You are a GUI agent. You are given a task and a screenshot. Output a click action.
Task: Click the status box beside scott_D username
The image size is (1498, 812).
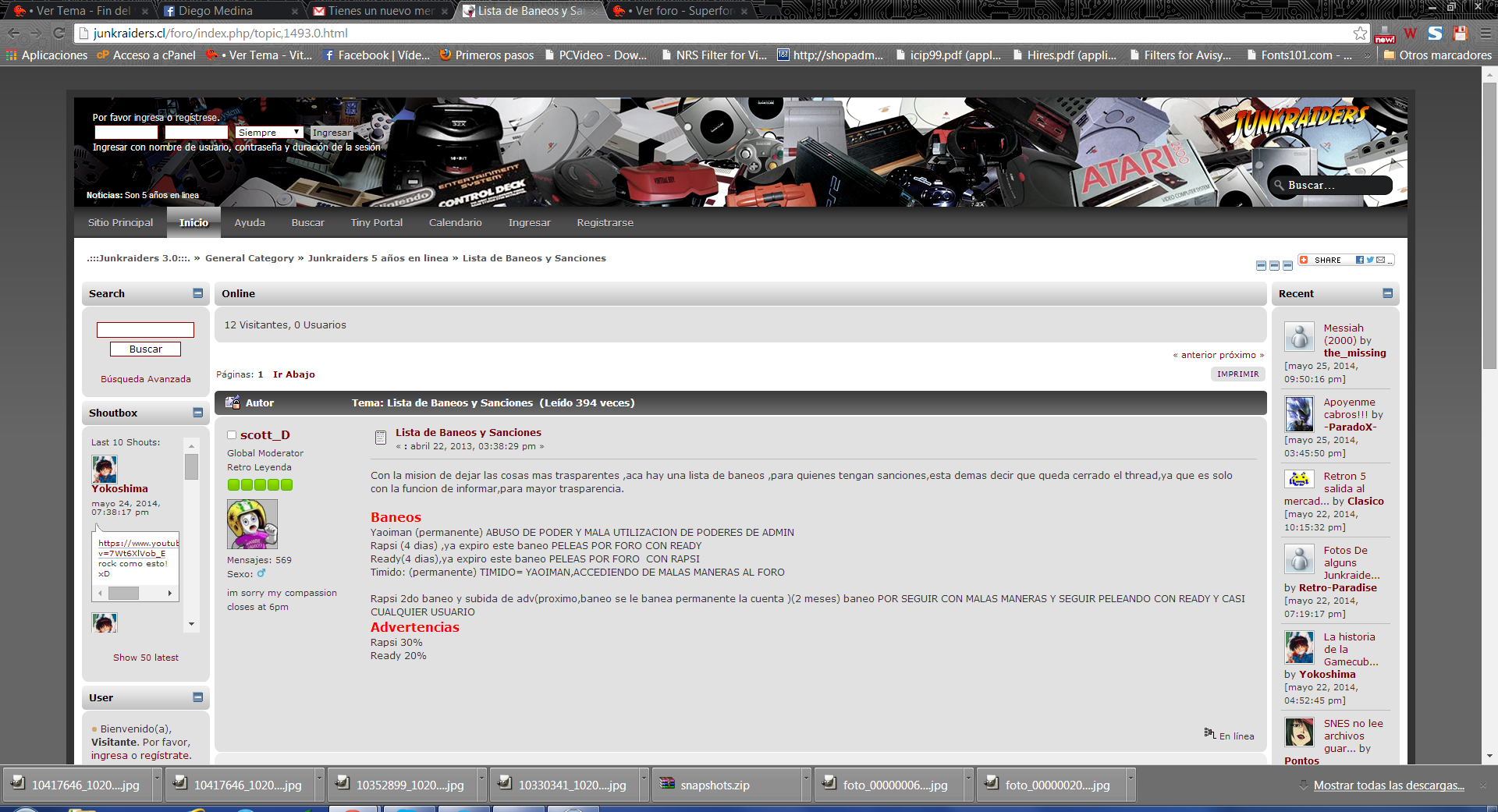pos(232,435)
